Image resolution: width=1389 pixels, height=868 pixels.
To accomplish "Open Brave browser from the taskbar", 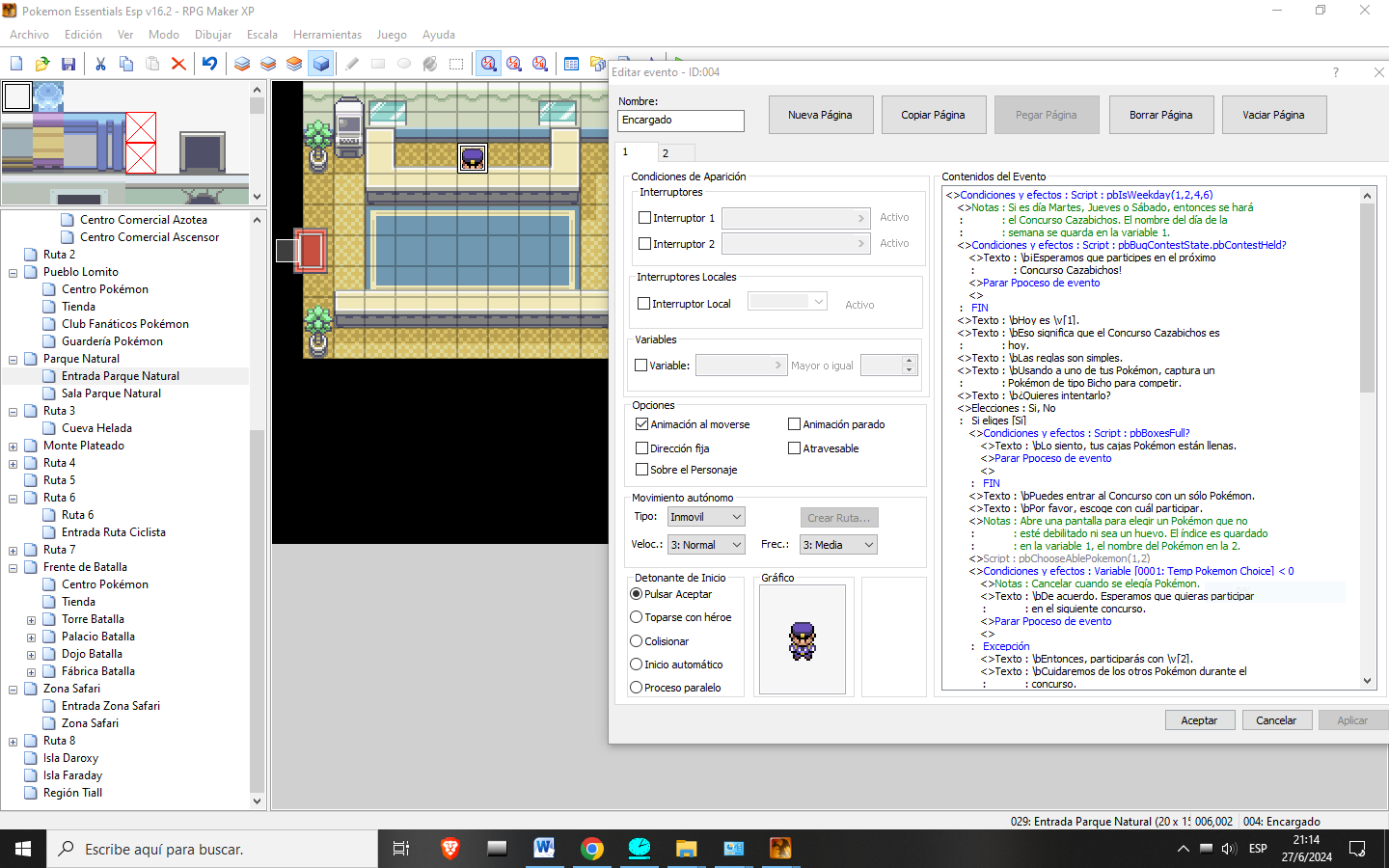I will click(450, 849).
